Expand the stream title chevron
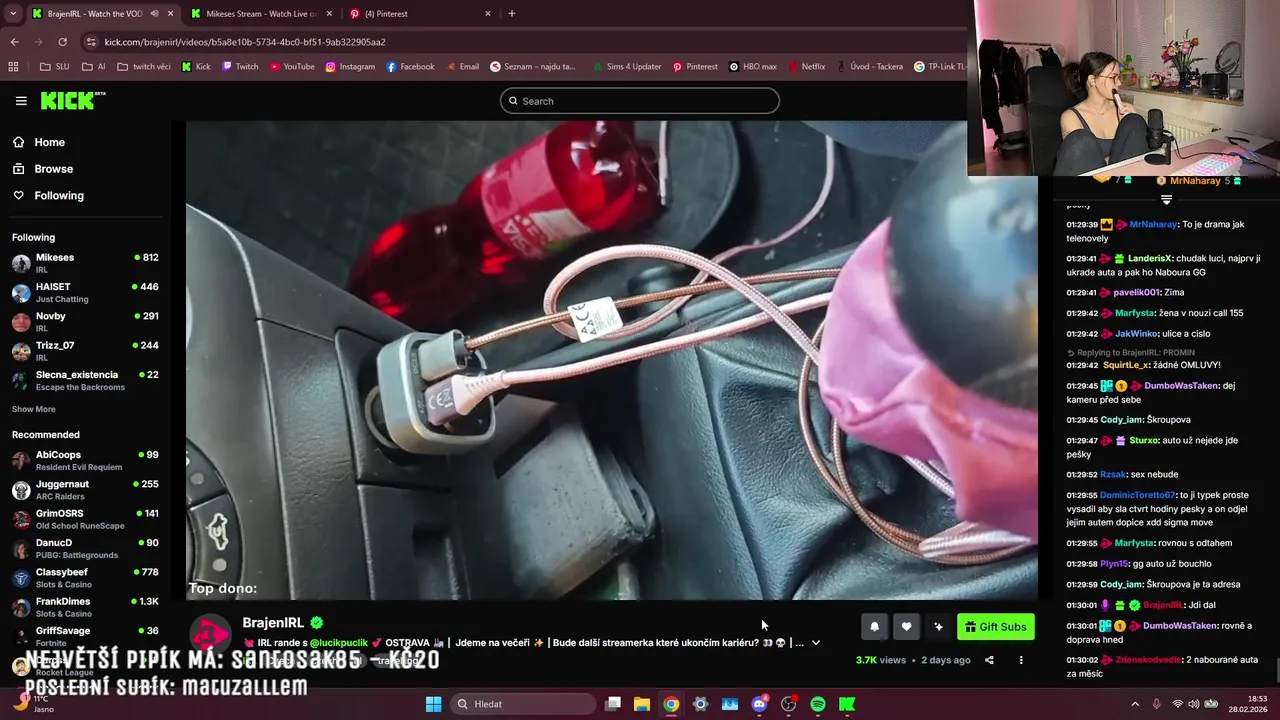The height and width of the screenshot is (720, 1280). 816,643
